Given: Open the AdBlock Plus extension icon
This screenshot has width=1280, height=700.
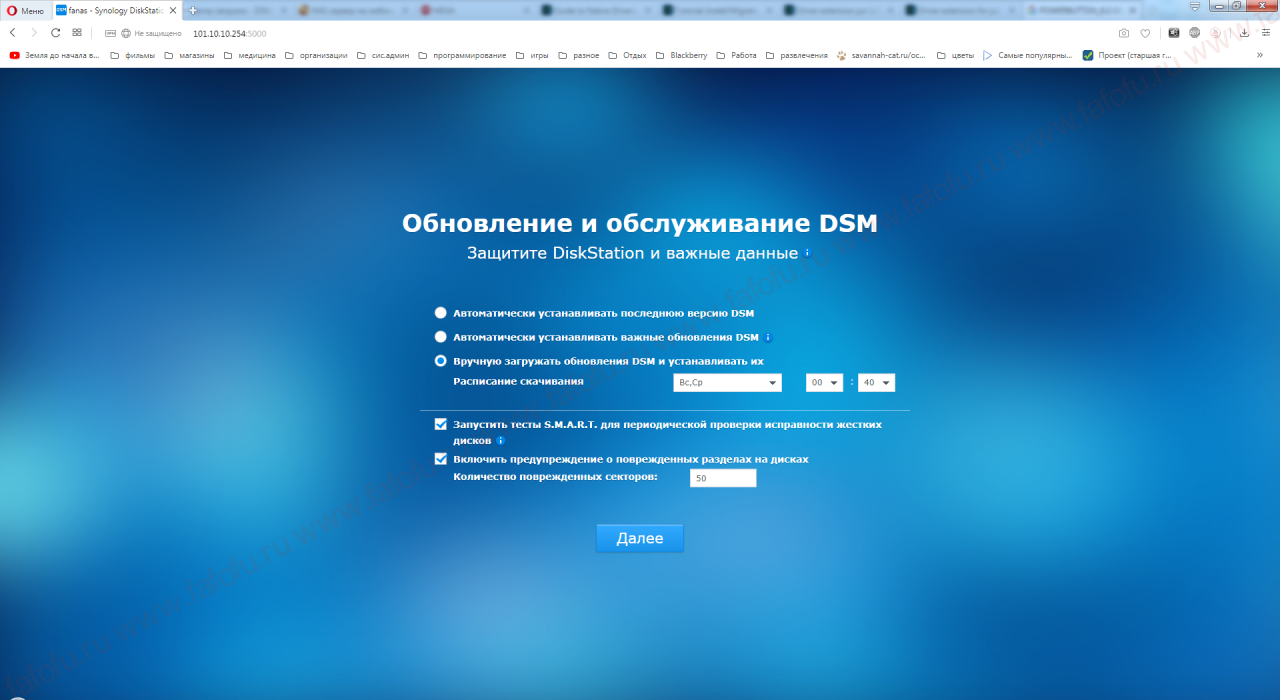Looking at the screenshot, I should [1194, 33].
